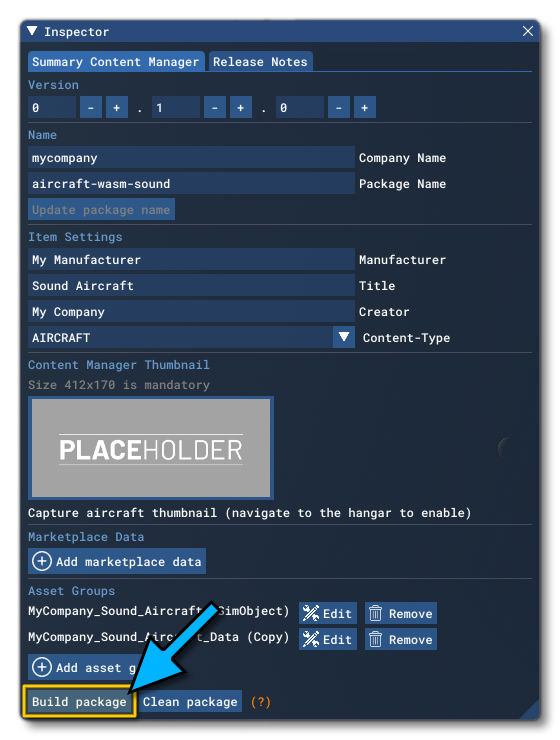560x740 pixels.
Task: Click the Build package button
Action: coord(79,702)
